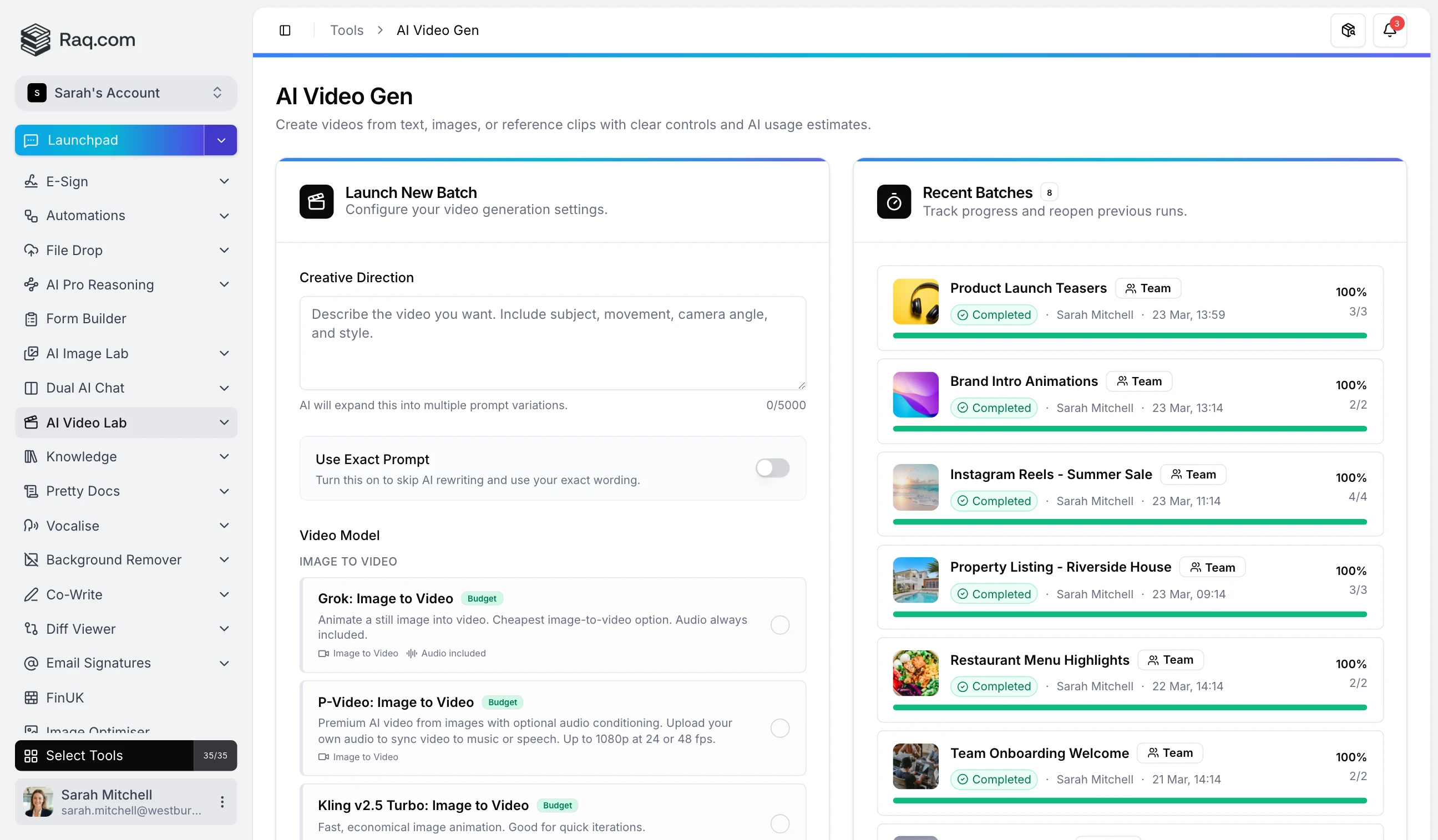Open the three-dot menu next to Sarah Mitchell
Screen dimensions: 1438x840
(221, 801)
